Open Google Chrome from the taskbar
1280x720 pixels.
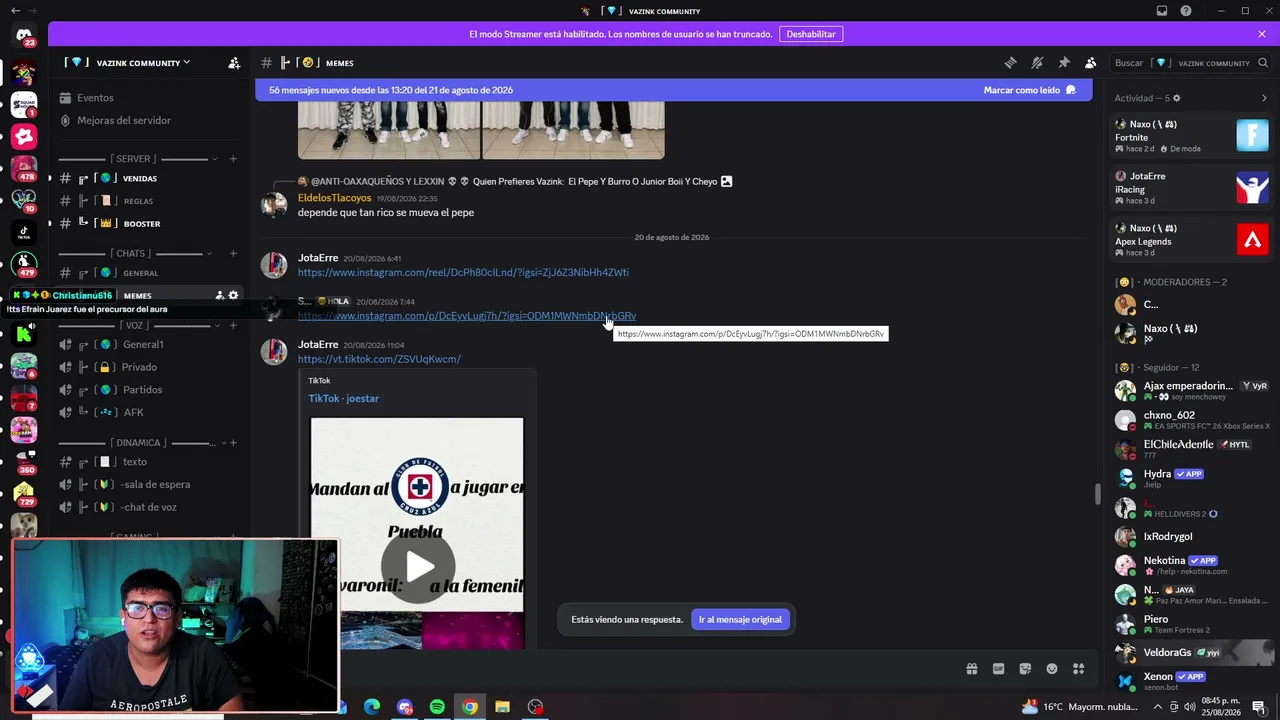coord(470,707)
